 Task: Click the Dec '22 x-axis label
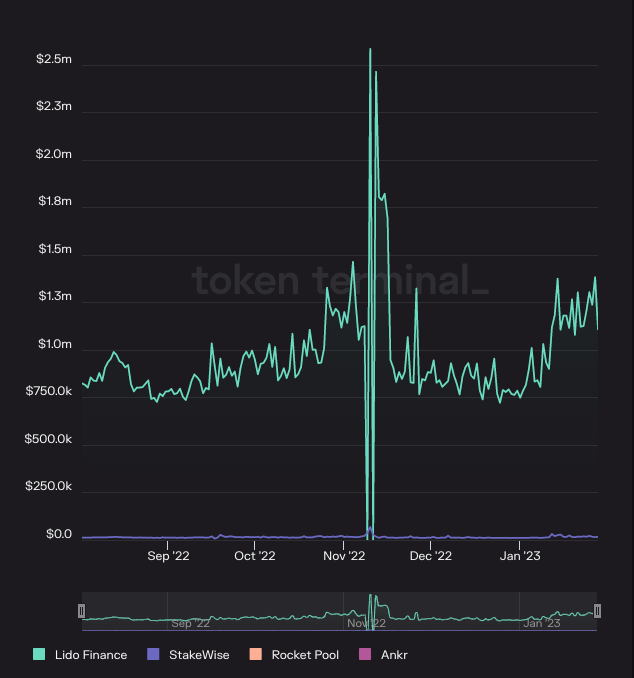click(430, 556)
